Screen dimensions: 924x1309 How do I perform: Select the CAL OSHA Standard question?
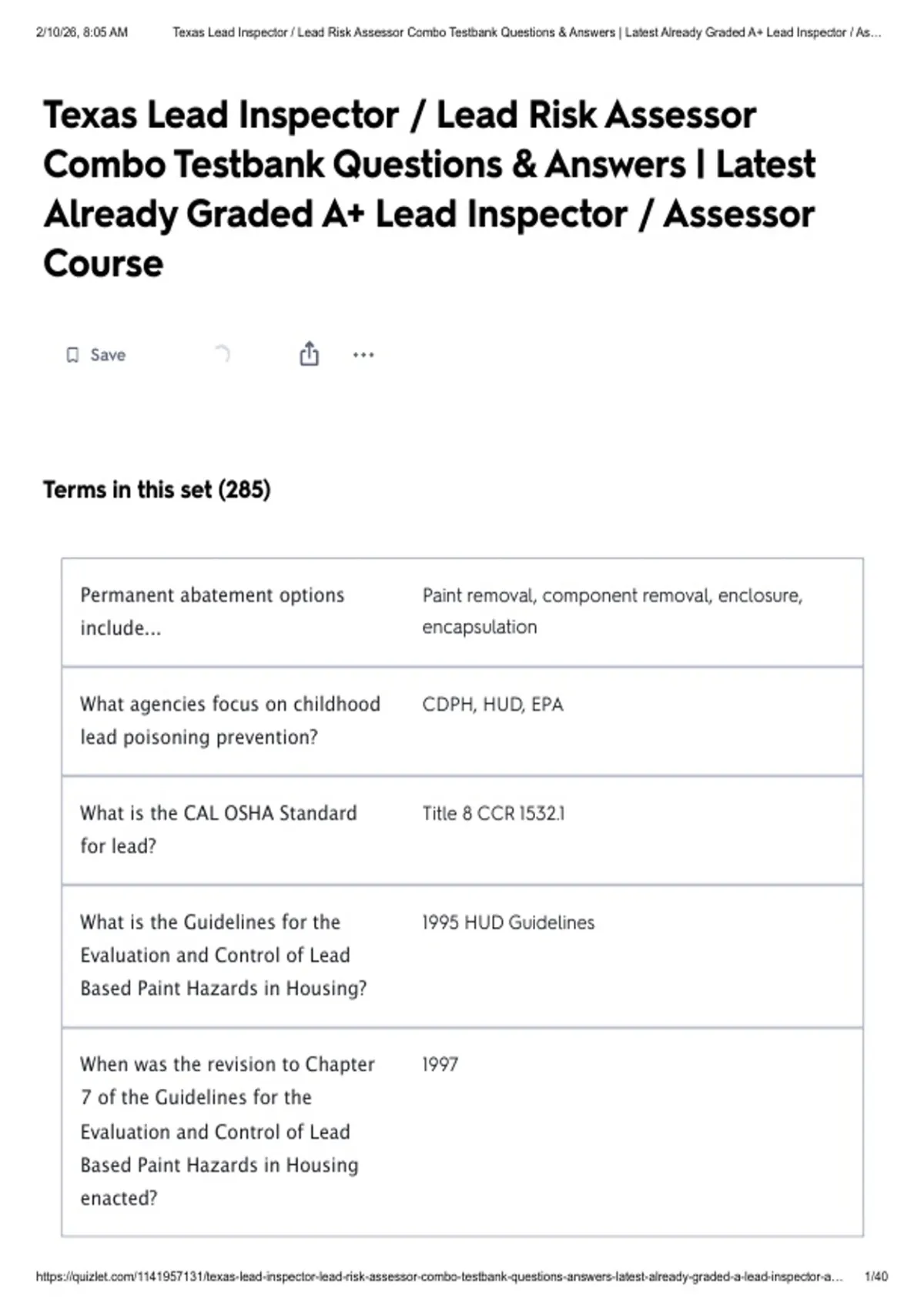tap(219, 829)
